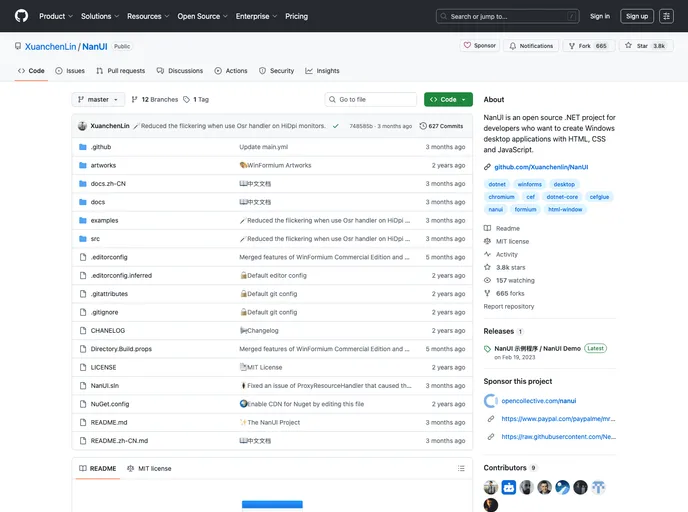Screen dimensions: 688x512
Task: Select the cefglue topic tag
Action: (599, 197)
